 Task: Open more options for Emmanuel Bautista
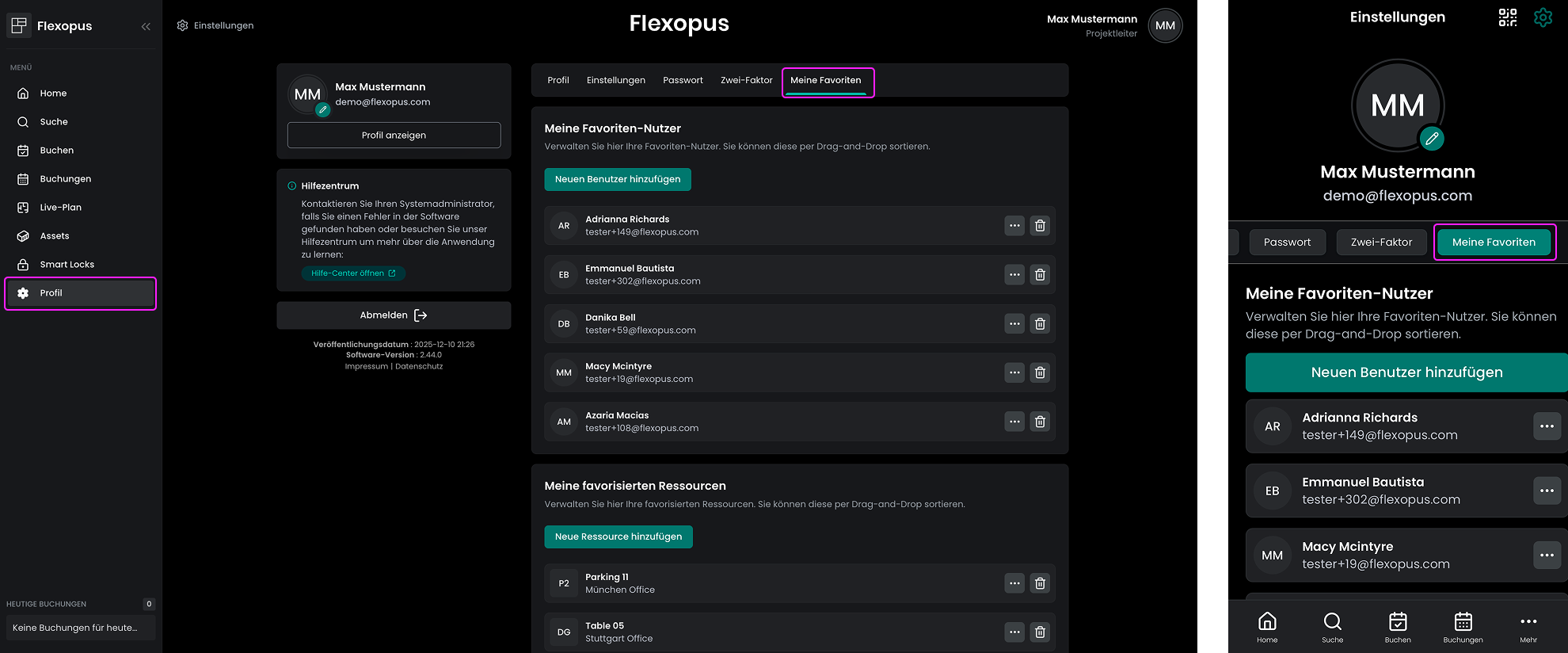pos(1014,275)
